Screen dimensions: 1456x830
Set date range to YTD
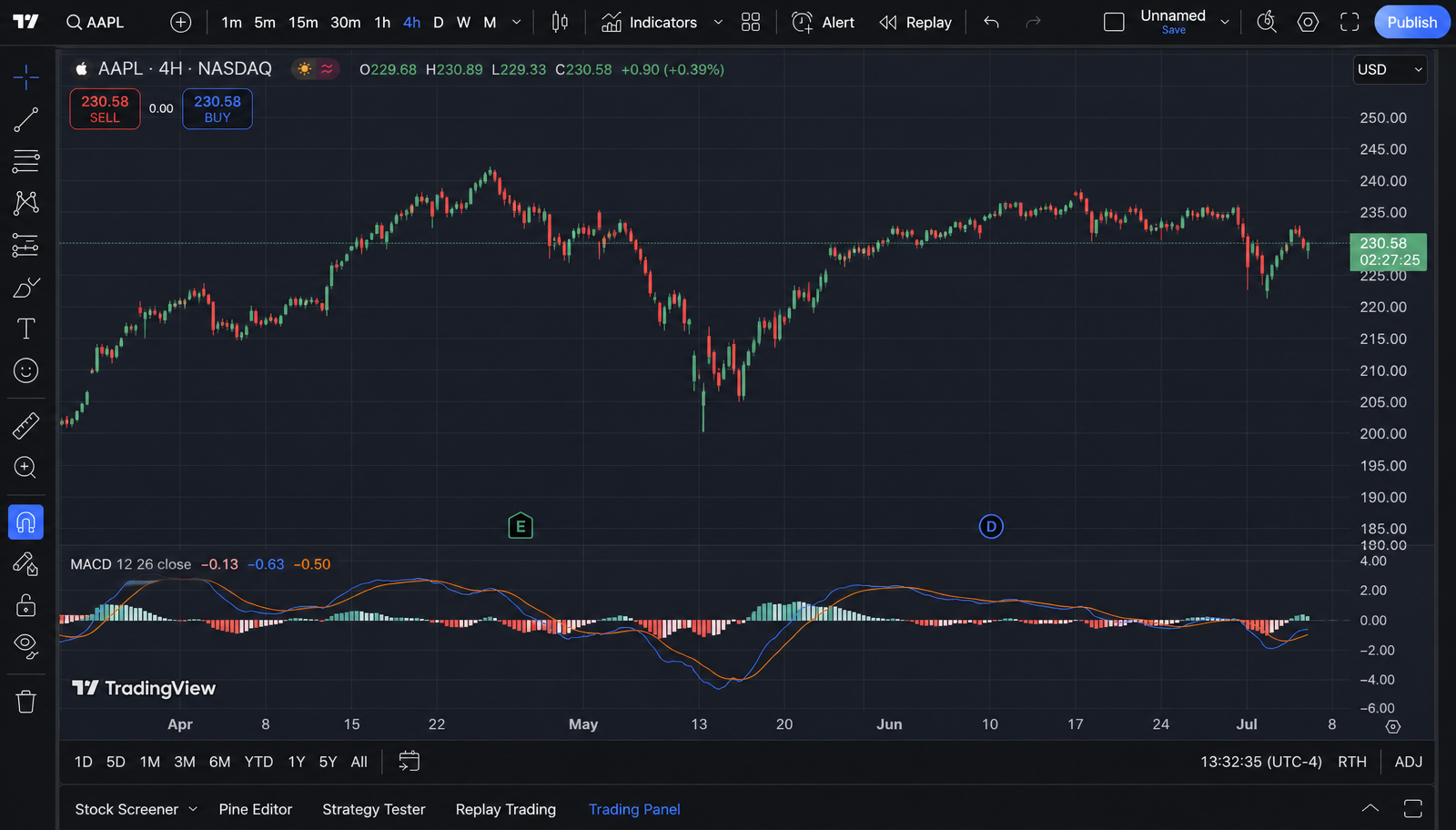258,762
